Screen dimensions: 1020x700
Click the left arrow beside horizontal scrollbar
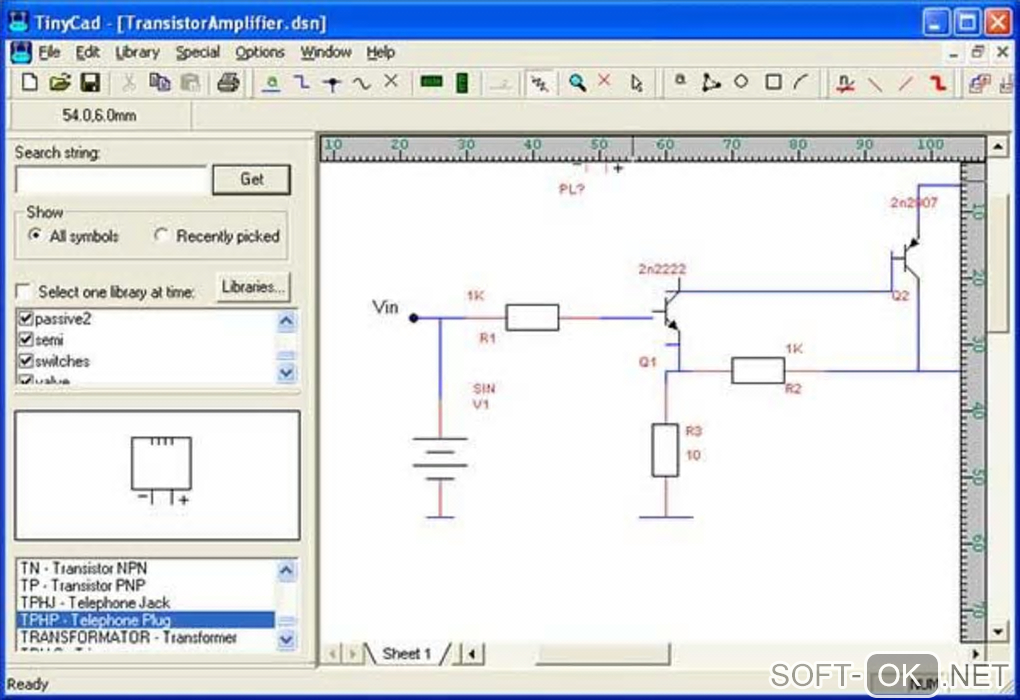(x=472, y=653)
